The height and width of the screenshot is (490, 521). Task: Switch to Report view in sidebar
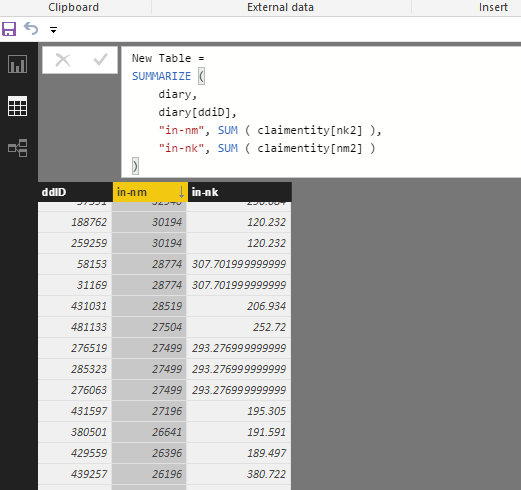[x=17, y=64]
